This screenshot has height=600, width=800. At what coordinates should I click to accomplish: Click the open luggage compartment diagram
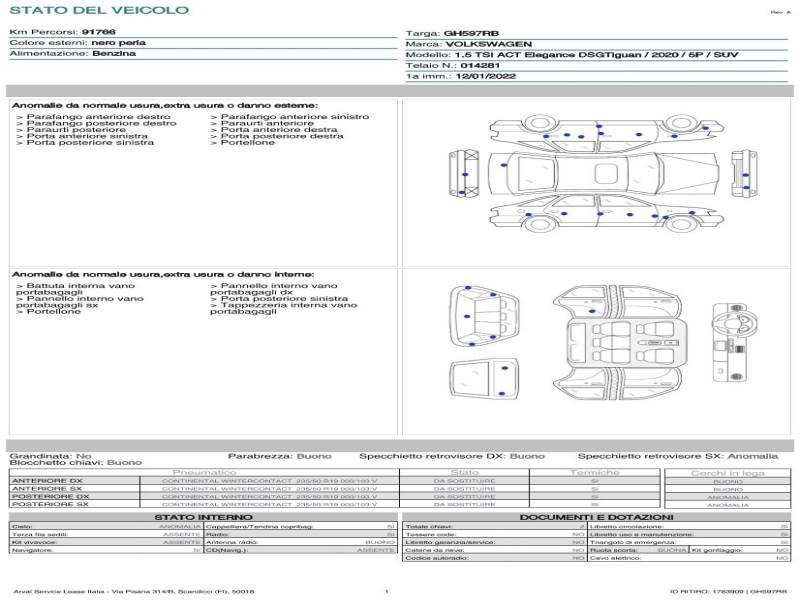[484, 316]
